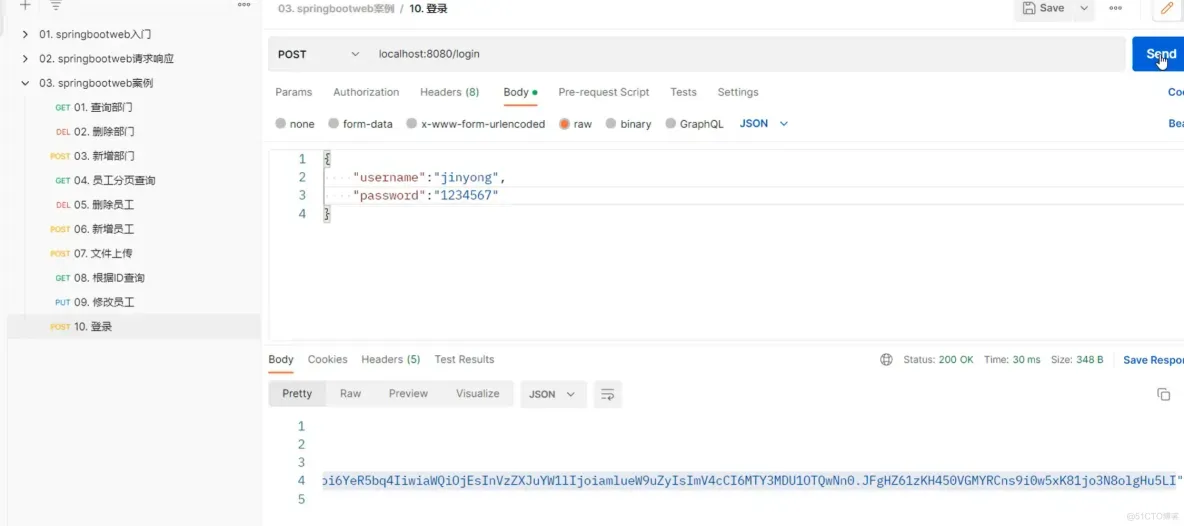
Task: Open the sidebar filter icon
Action: 56,5
